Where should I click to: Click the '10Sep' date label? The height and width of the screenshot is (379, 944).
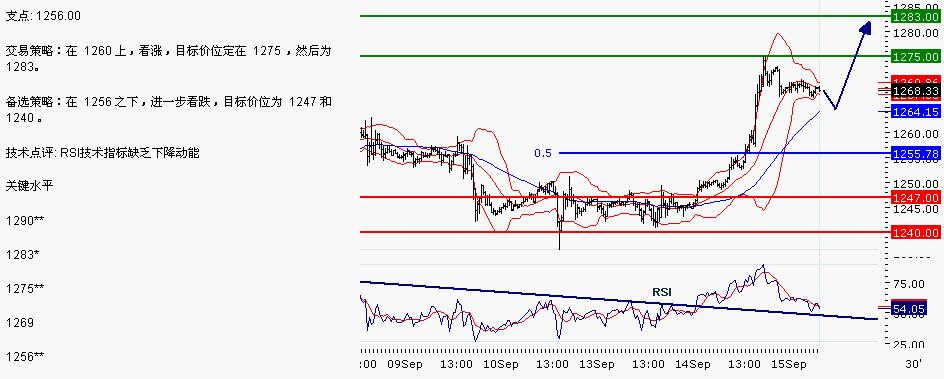pyautogui.click(x=502, y=364)
